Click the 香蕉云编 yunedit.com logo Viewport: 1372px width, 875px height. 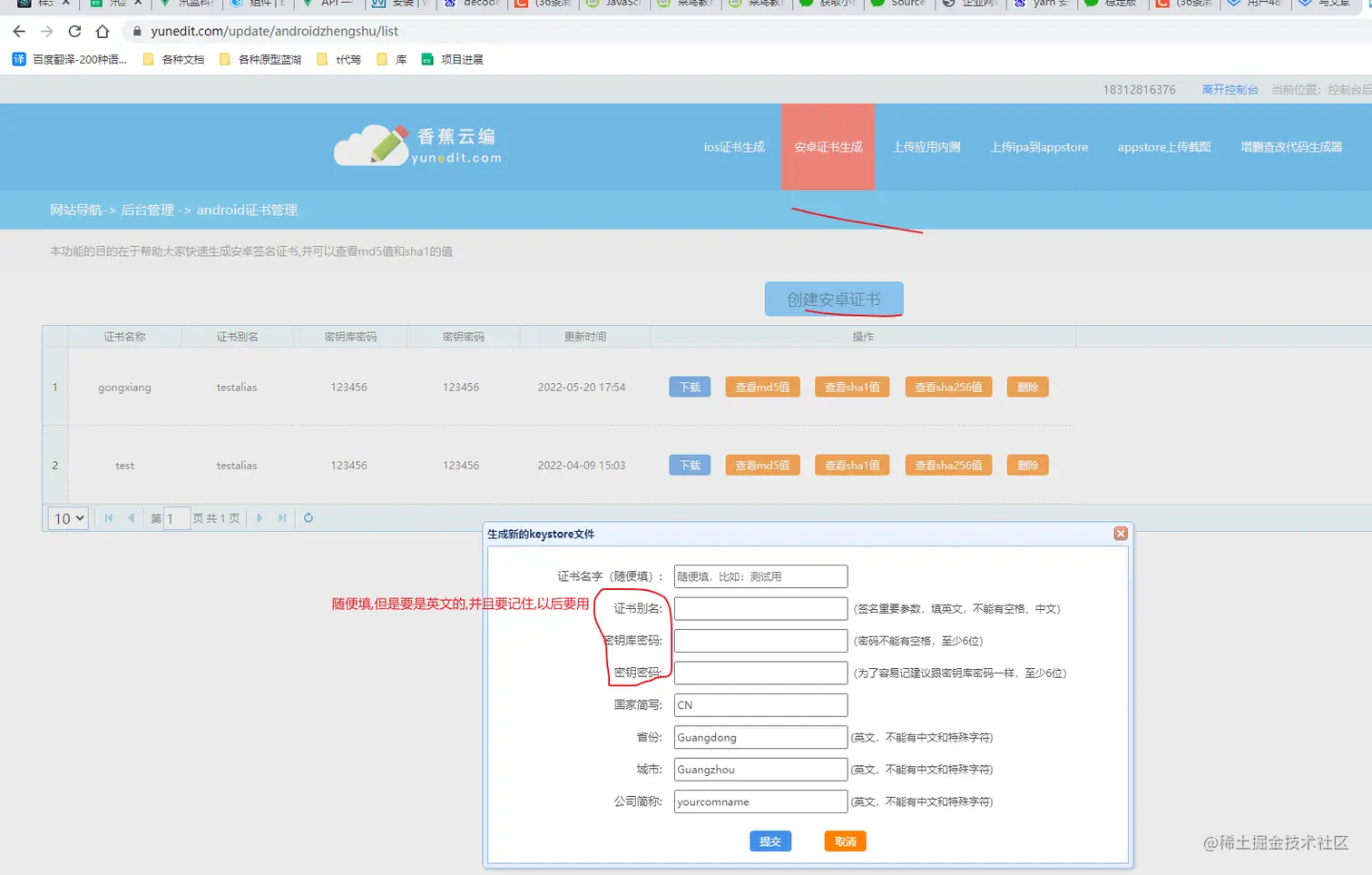pos(417,145)
